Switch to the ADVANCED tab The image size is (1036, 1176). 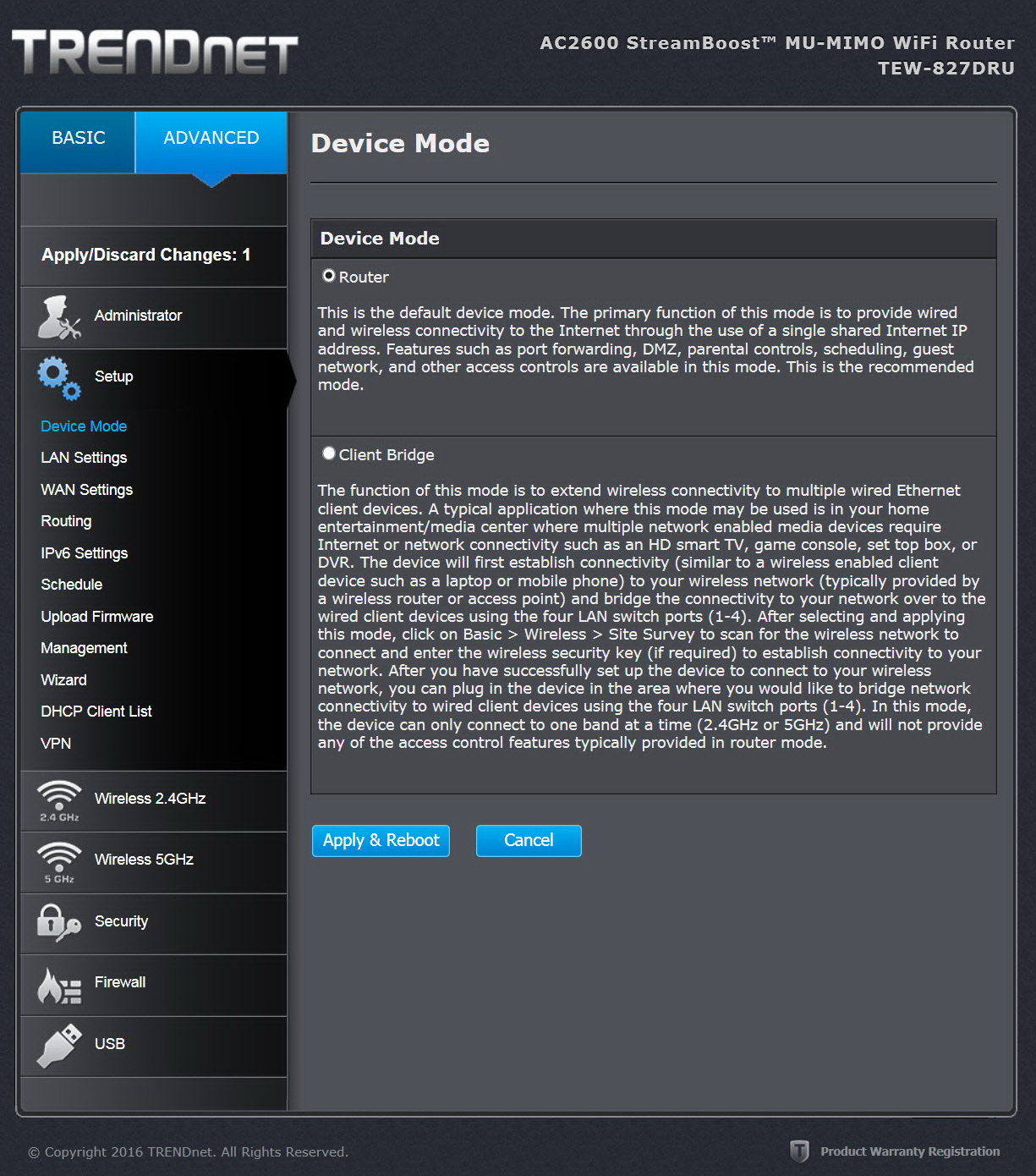[x=211, y=142]
